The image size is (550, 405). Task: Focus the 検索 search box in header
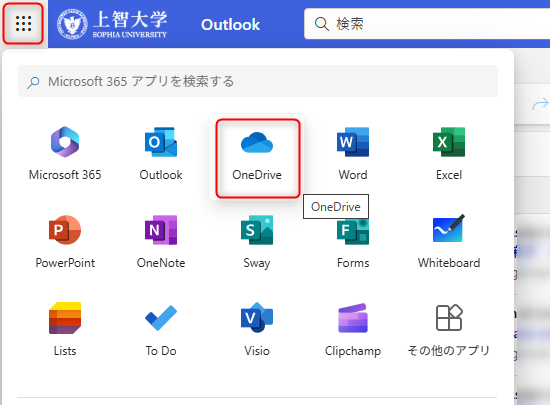click(427, 24)
